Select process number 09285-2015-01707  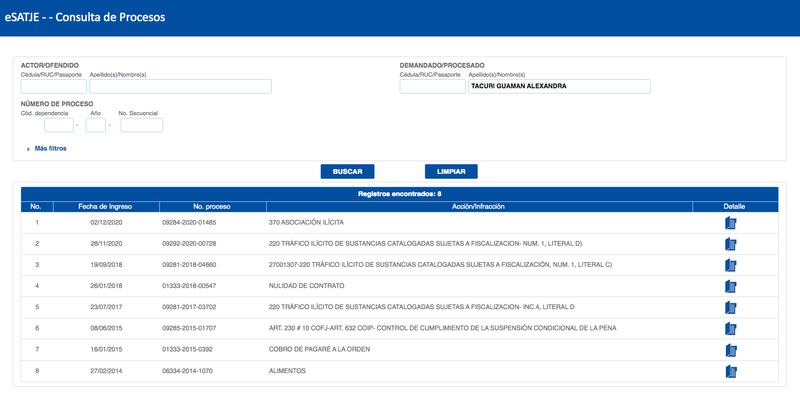[189, 329]
